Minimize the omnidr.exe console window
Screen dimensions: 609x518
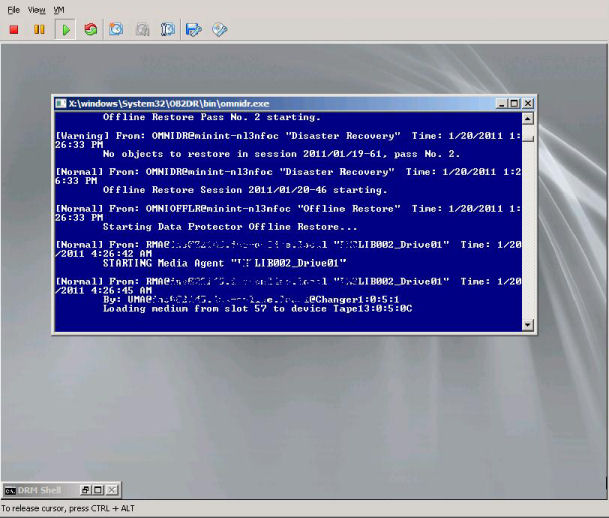click(x=501, y=103)
